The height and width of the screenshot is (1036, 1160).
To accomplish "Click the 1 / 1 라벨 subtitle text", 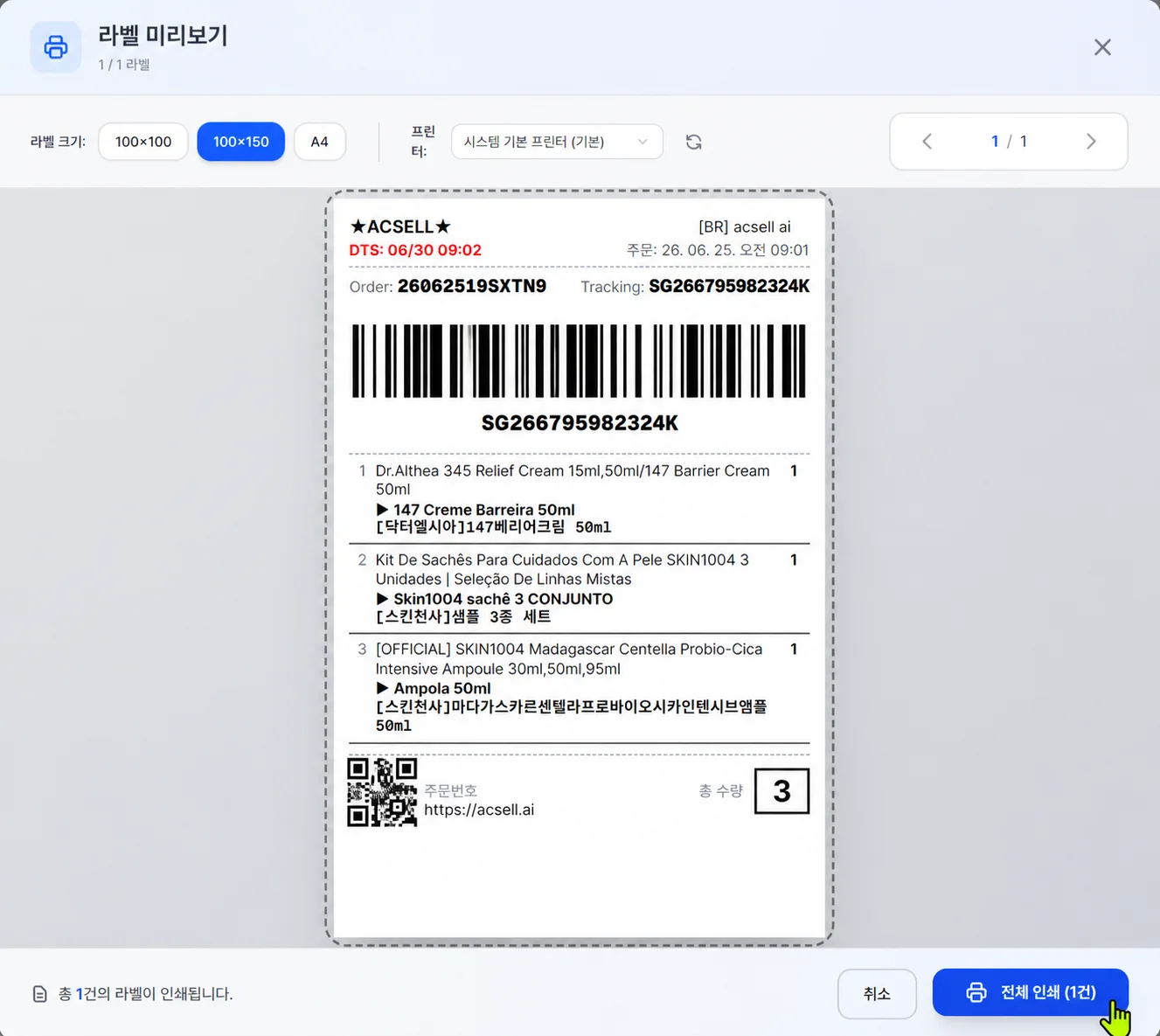I will tap(124, 65).
